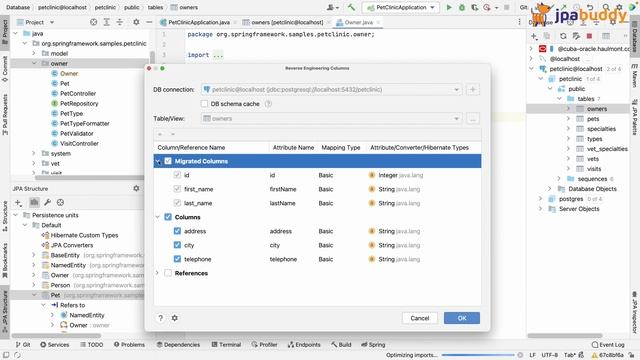Toggle DB schema cache checkbox
640x360 pixels.
pos(204,104)
